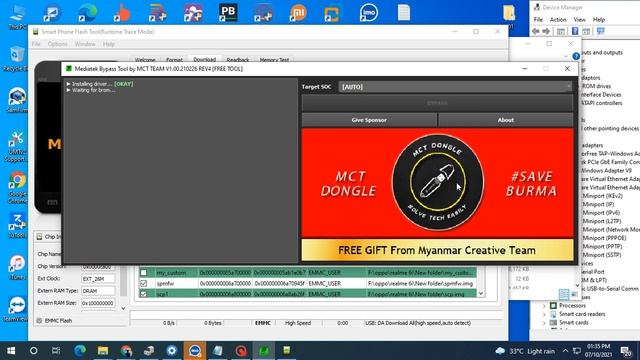This screenshot has width=640, height=360.
Task: Click the Forward arrow in Device Manager toolbar
Action: coord(546,31)
